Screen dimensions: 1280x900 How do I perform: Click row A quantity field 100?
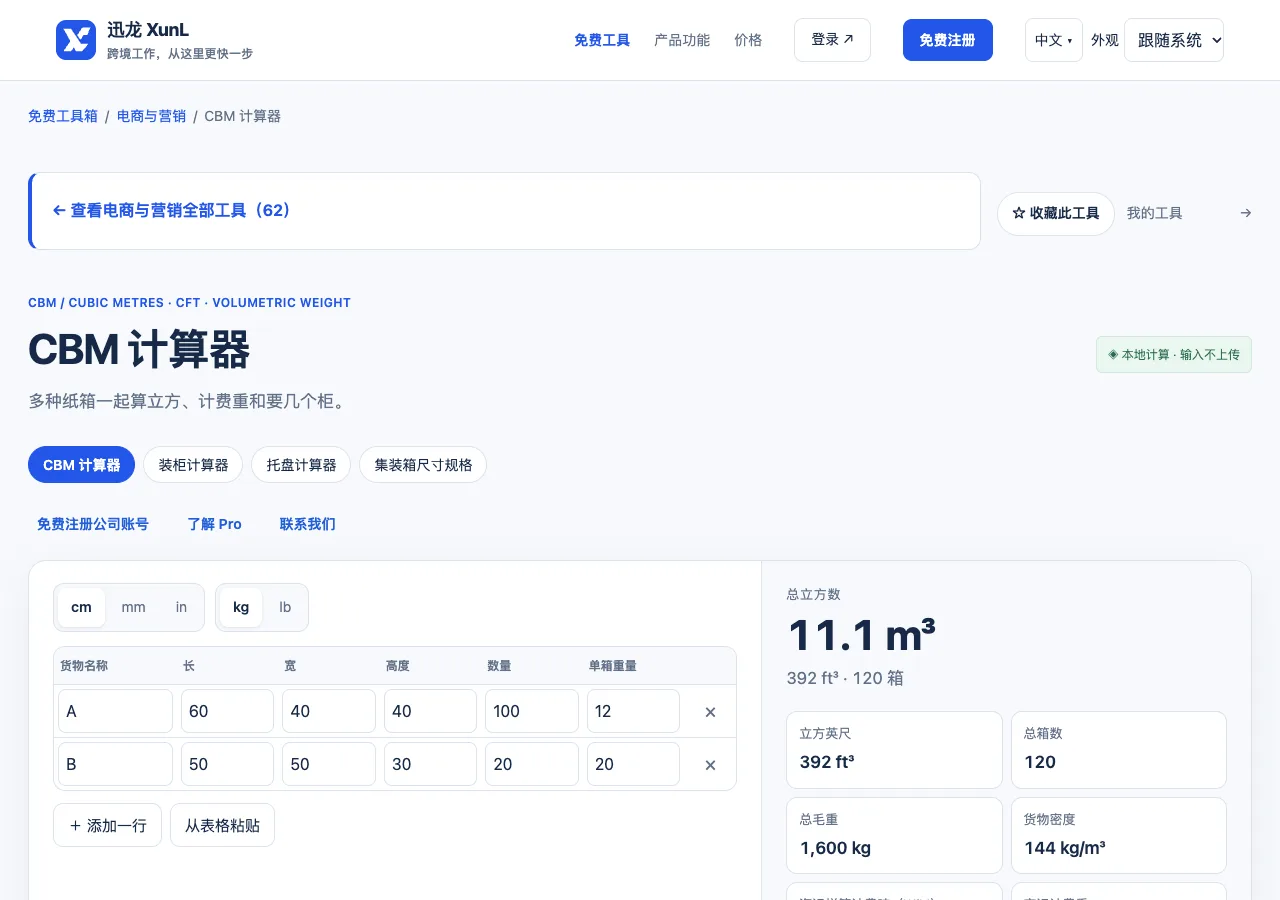point(532,711)
